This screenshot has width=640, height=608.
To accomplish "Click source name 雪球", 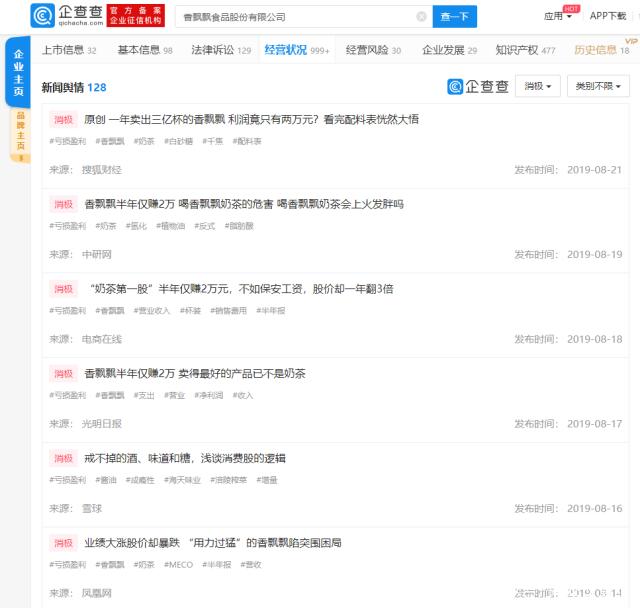I will click(x=92, y=508).
